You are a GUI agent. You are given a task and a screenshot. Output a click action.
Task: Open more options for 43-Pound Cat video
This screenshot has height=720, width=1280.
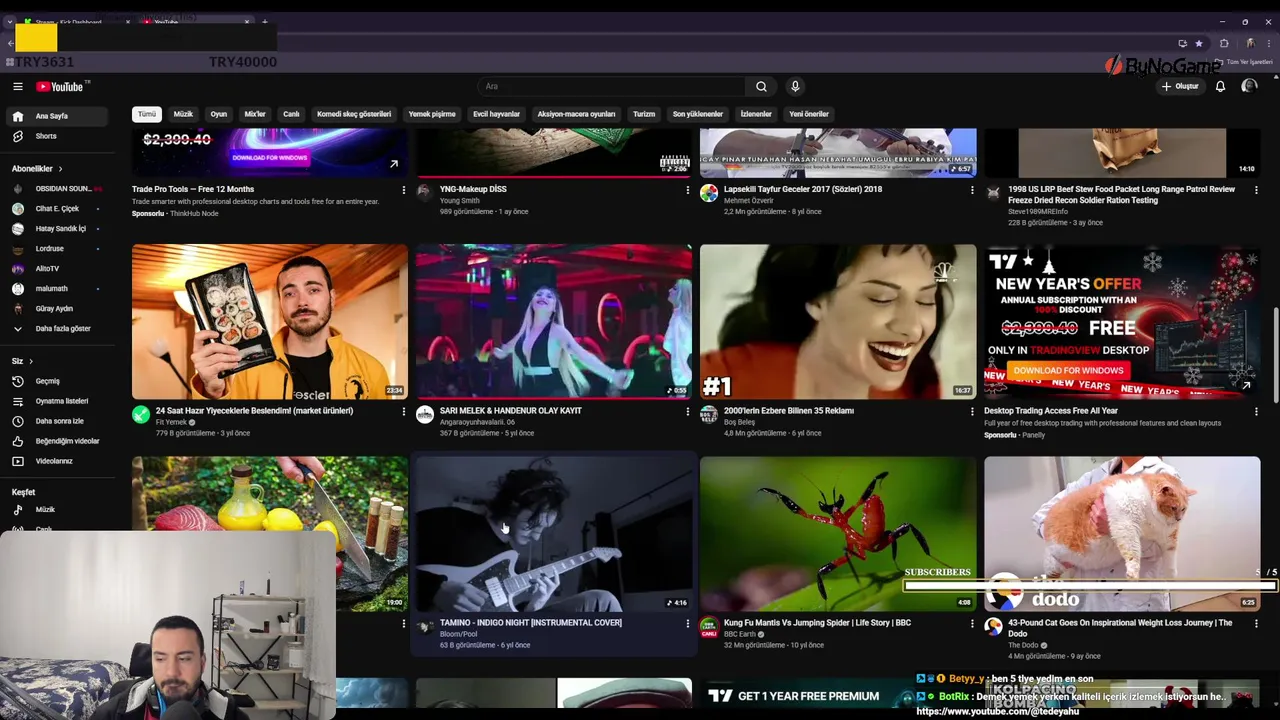(1256, 624)
